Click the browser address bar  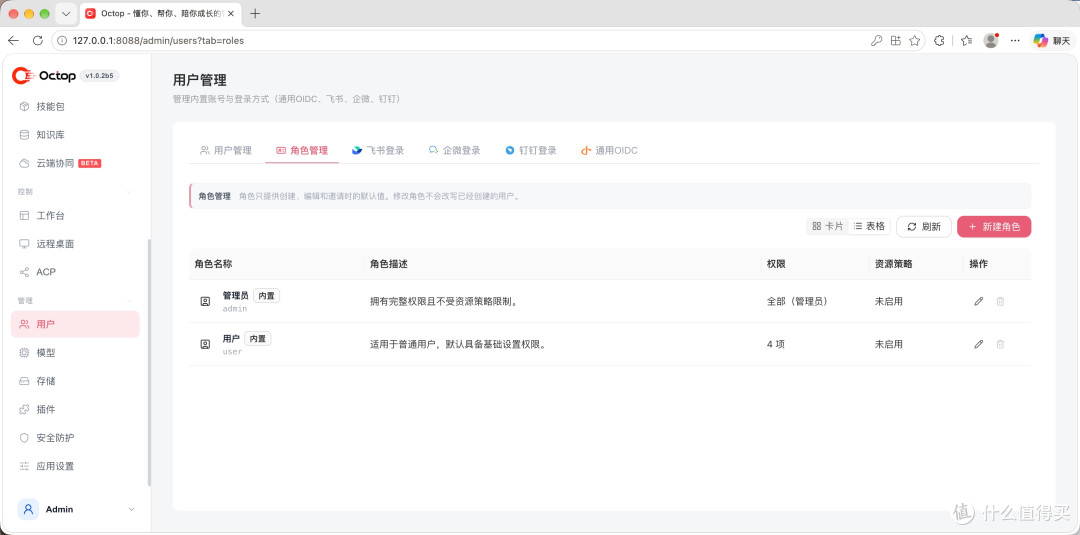461,41
